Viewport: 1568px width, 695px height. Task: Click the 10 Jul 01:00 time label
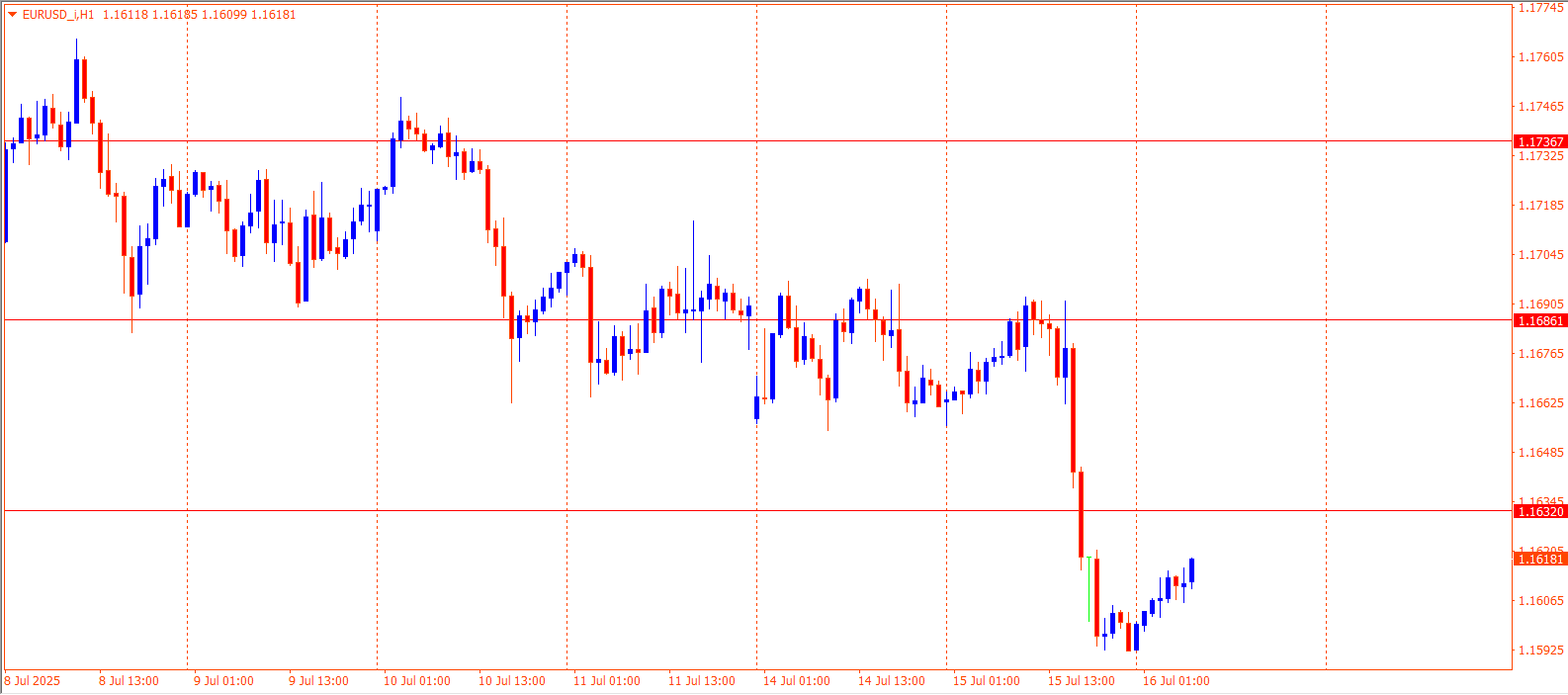click(x=417, y=681)
